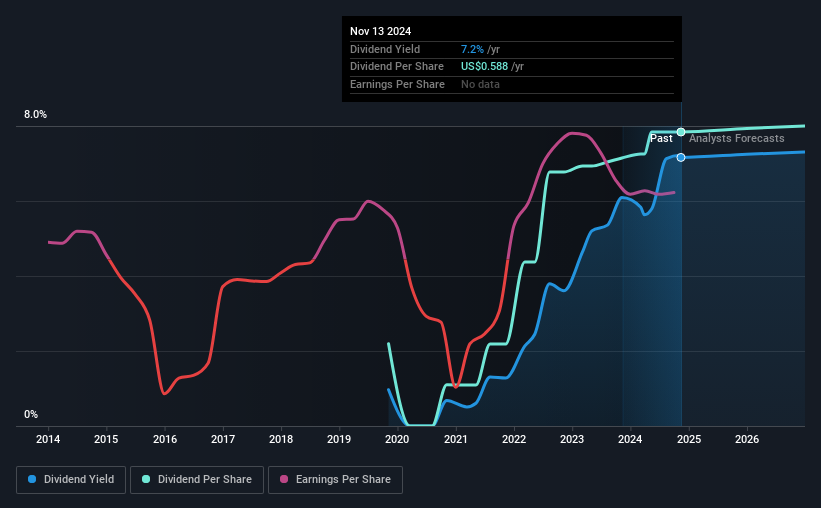Click the 2025 x-axis label
The height and width of the screenshot is (508, 821).
coord(689,439)
